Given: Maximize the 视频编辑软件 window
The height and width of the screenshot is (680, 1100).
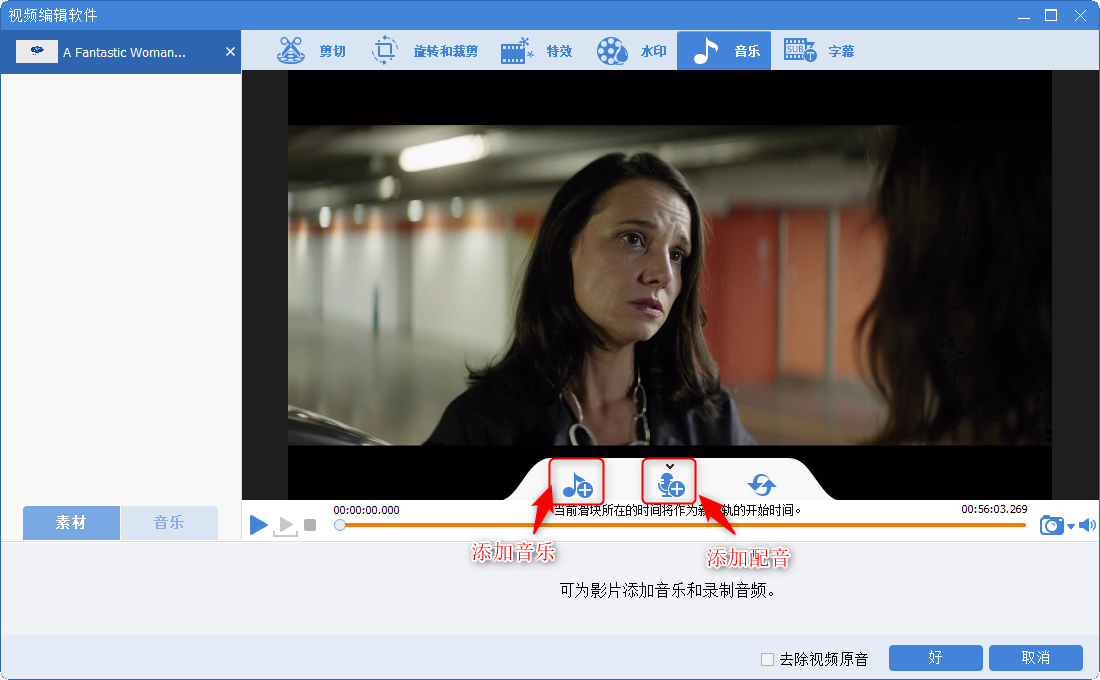Looking at the screenshot, I should (x=1051, y=15).
